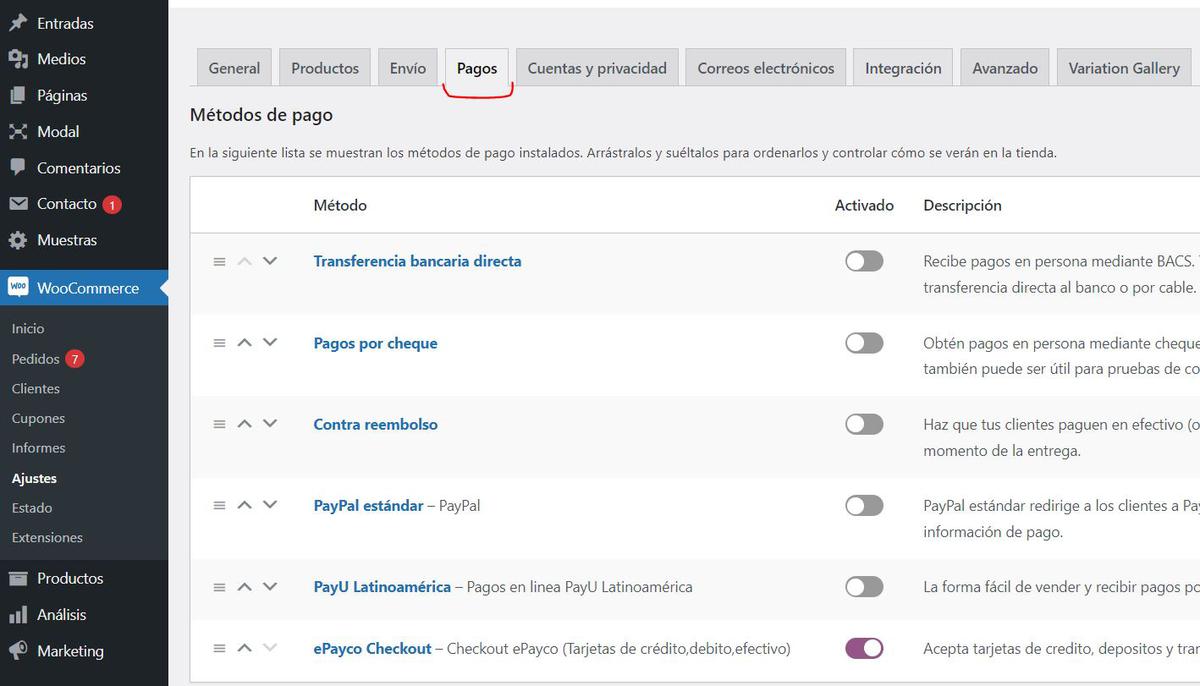1200x686 pixels.
Task: Click the up arrow beside Contra reembolso
Action: point(244,424)
